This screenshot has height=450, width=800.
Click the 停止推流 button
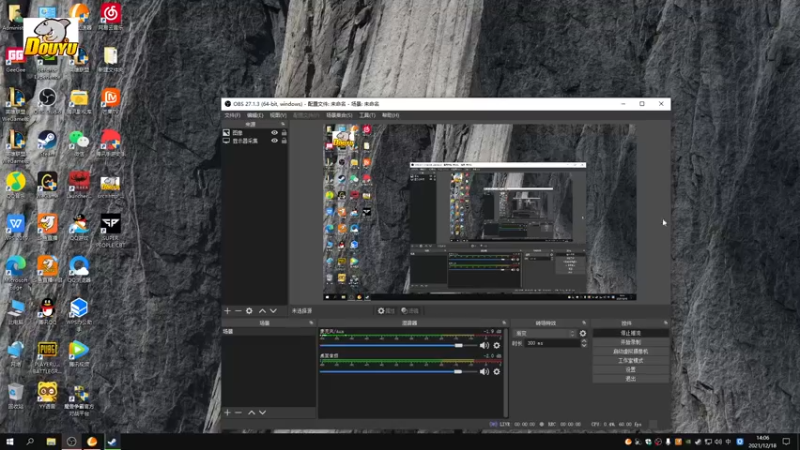tap(630, 333)
